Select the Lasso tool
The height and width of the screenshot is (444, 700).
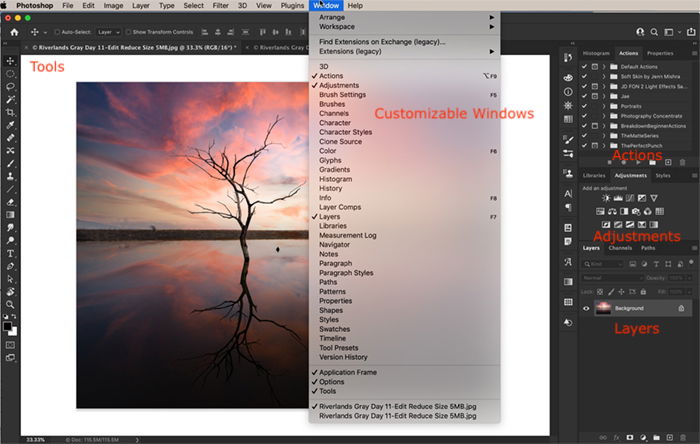tap(10, 86)
